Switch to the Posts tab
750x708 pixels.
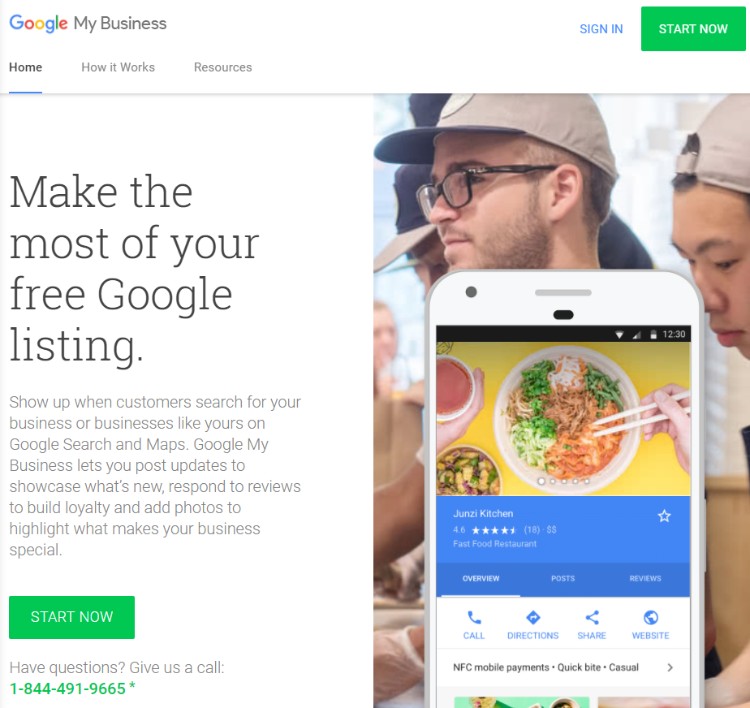pos(563,578)
